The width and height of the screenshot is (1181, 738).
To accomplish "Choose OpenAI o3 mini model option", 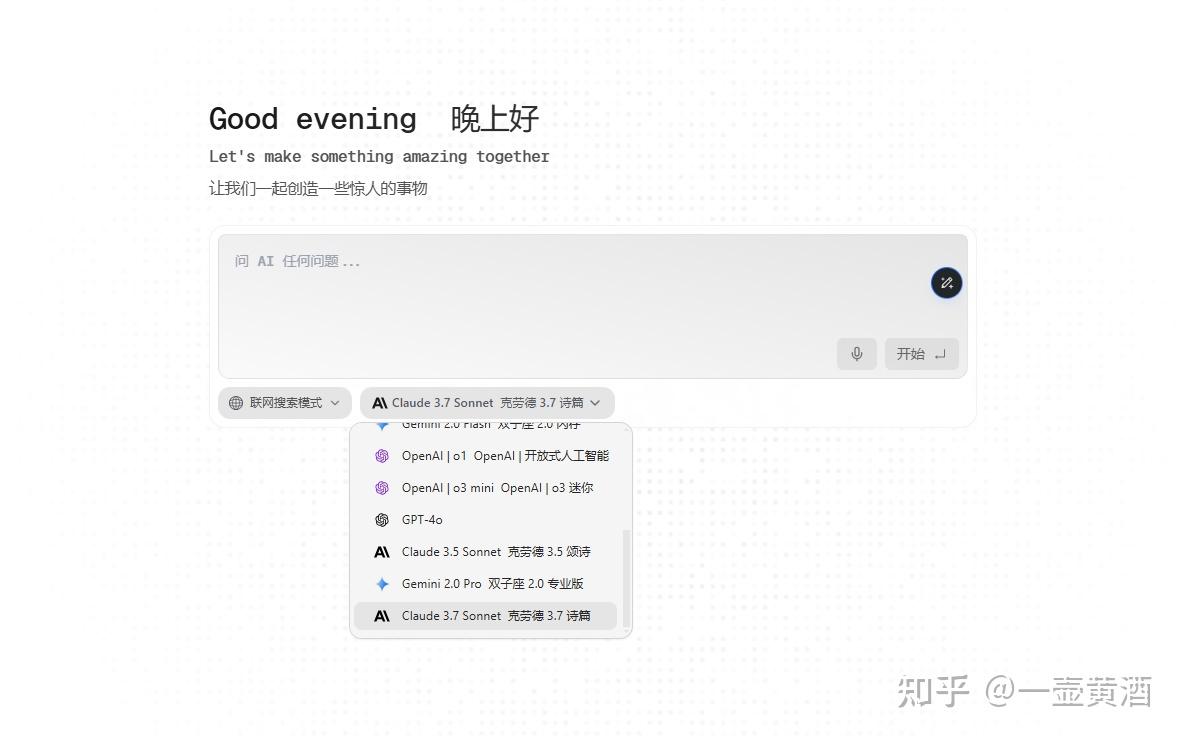I will pyautogui.click(x=497, y=488).
